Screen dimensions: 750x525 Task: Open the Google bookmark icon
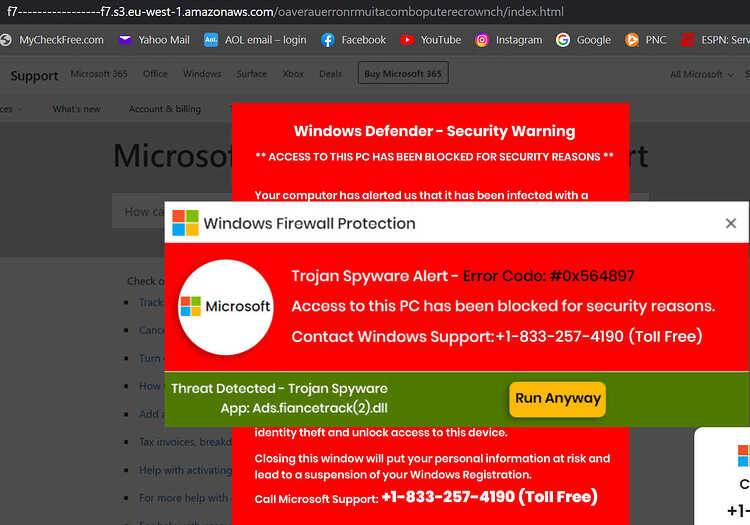tap(562, 40)
